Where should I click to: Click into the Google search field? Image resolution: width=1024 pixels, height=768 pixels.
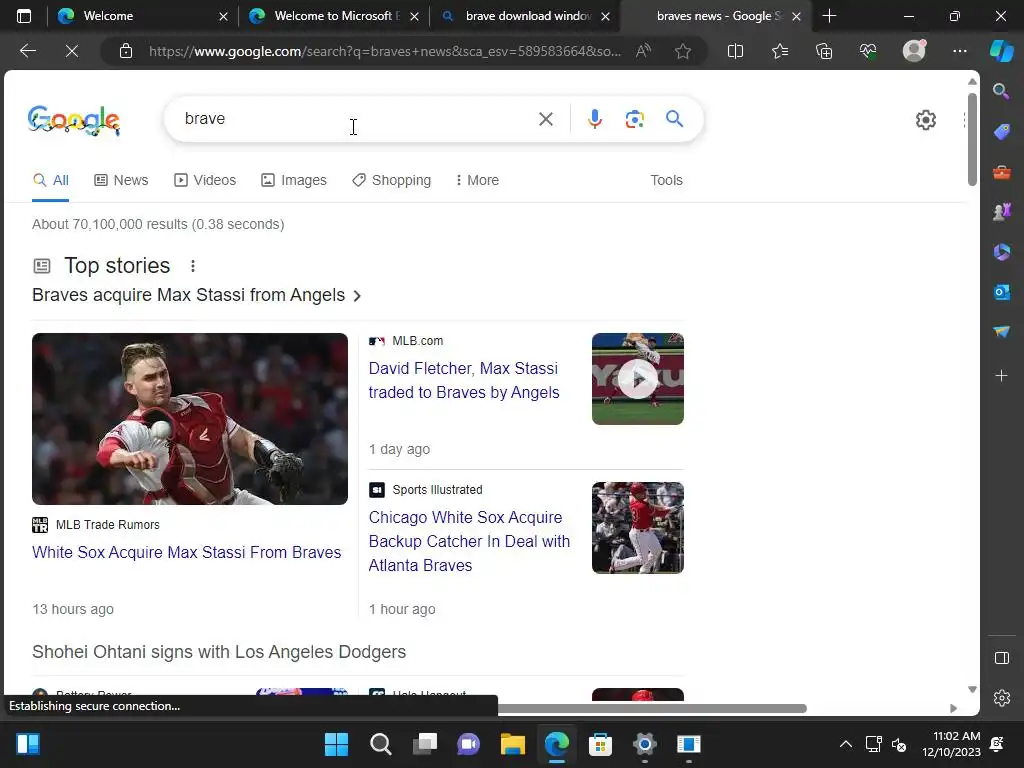[353, 119]
